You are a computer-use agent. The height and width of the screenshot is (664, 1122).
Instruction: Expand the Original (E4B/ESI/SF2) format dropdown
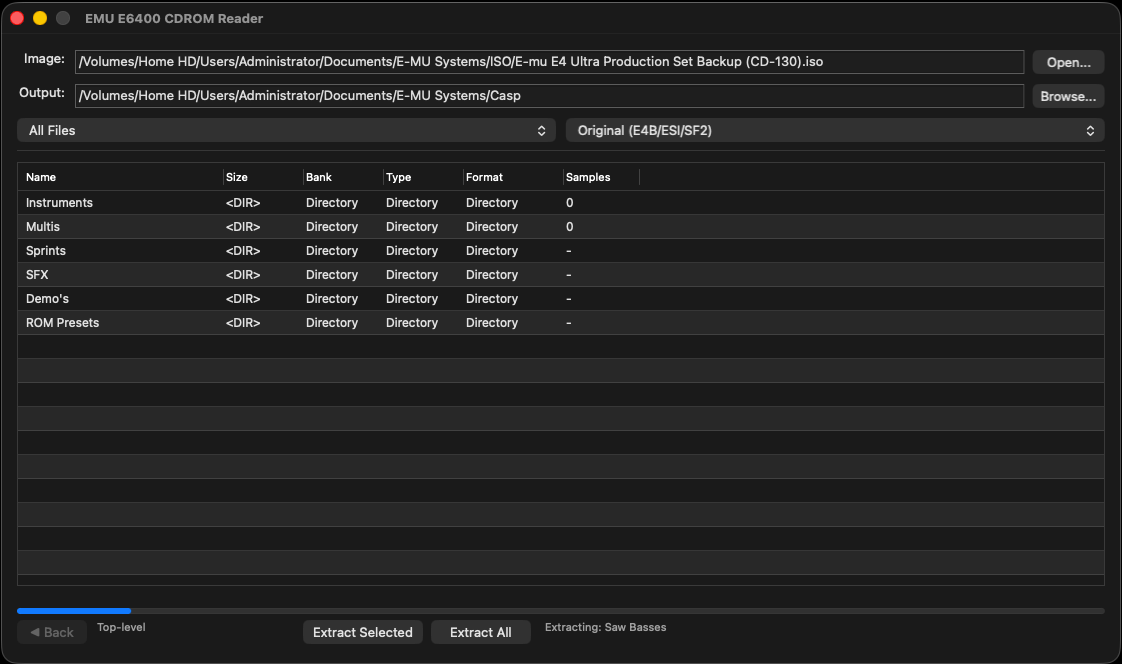(835, 130)
